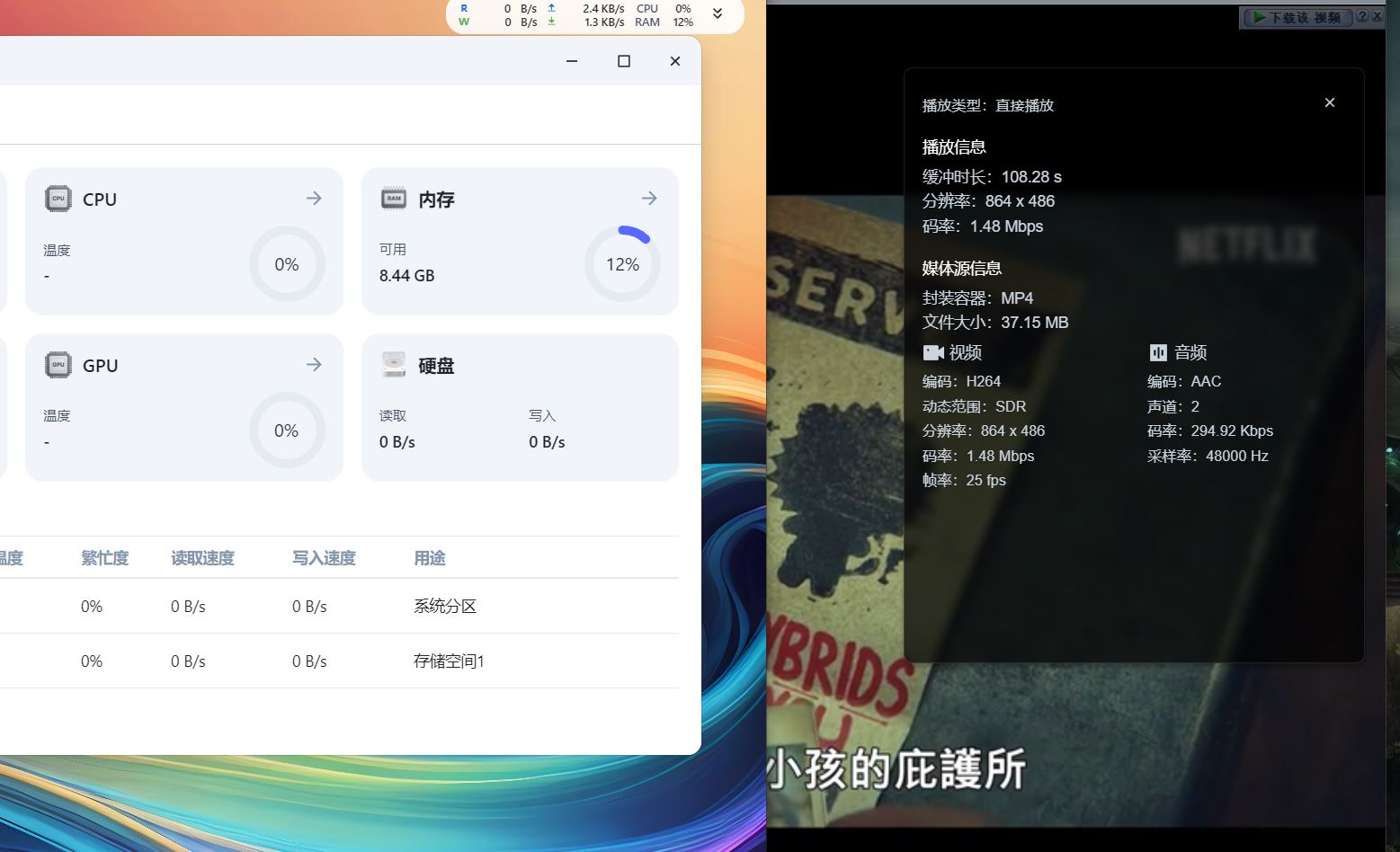Maximize the resource monitor window
Viewport: 1400px width, 852px height.
pos(624,61)
